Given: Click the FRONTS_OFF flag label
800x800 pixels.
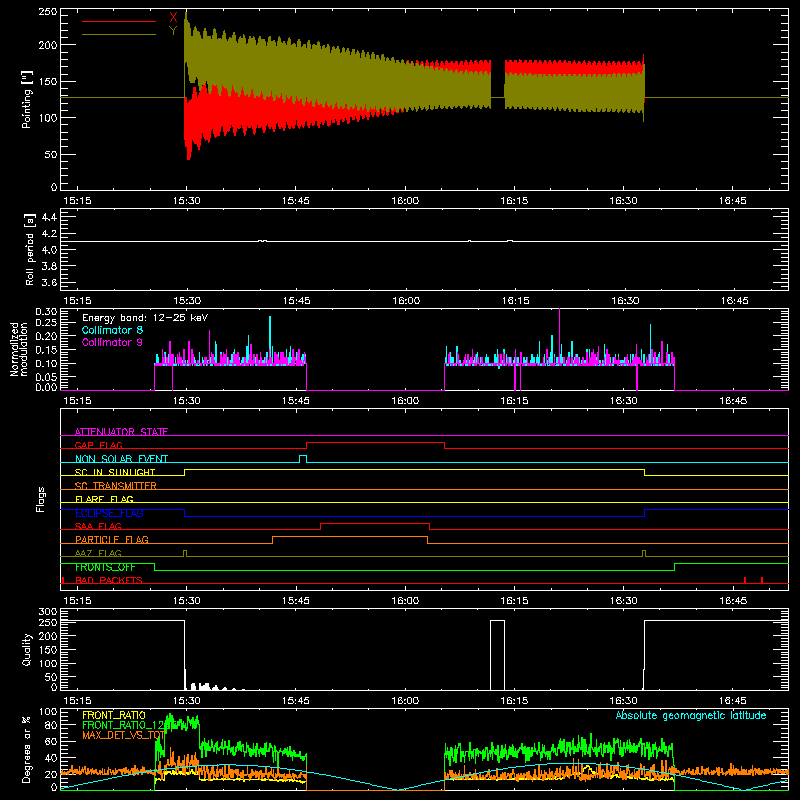Looking at the screenshot, I should tap(105, 567).
